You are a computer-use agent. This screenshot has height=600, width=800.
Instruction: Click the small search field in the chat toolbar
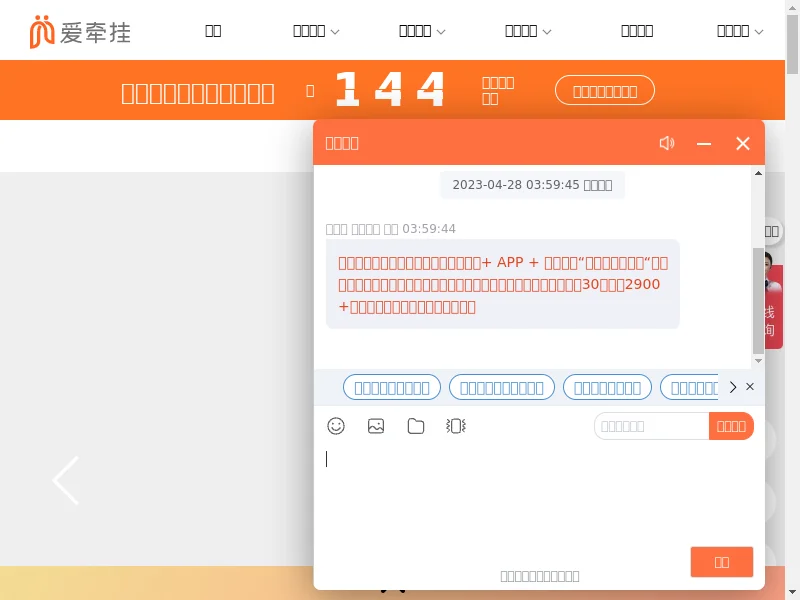pyautogui.click(x=652, y=426)
